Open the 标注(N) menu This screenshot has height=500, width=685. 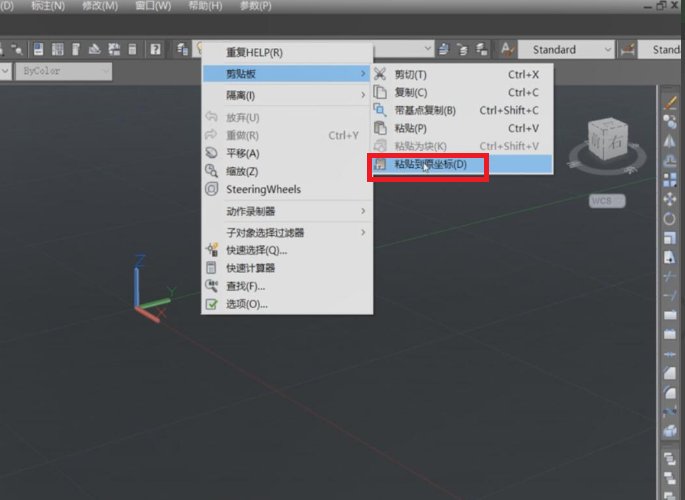[x=48, y=6]
